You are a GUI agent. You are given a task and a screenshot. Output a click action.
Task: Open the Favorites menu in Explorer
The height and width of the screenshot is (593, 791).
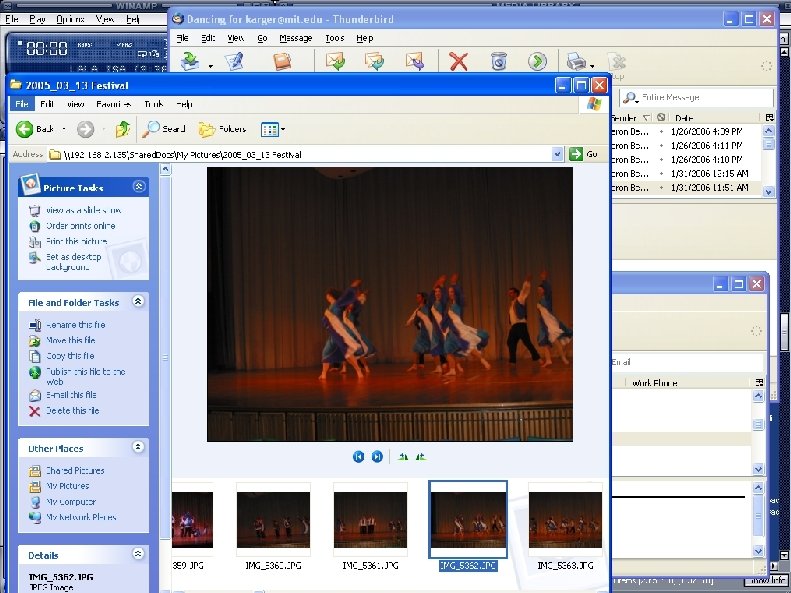pos(112,104)
